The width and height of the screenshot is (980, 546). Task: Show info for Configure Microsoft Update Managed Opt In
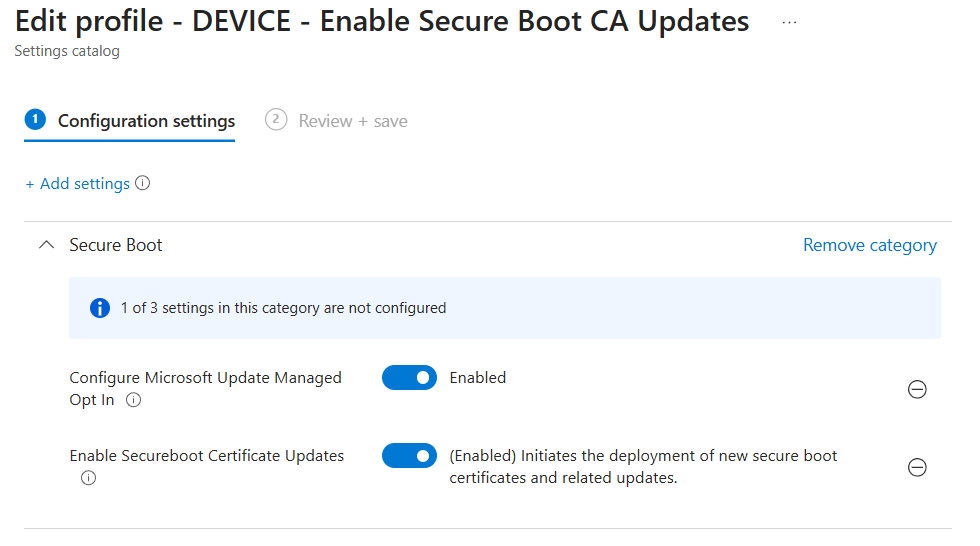pos(134,400)
